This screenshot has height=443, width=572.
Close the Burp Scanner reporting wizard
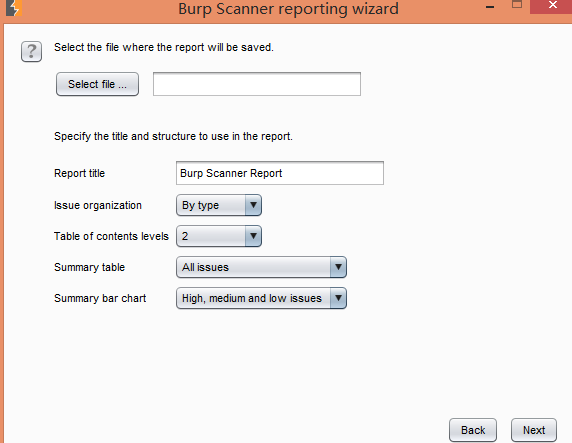(552, 5)
